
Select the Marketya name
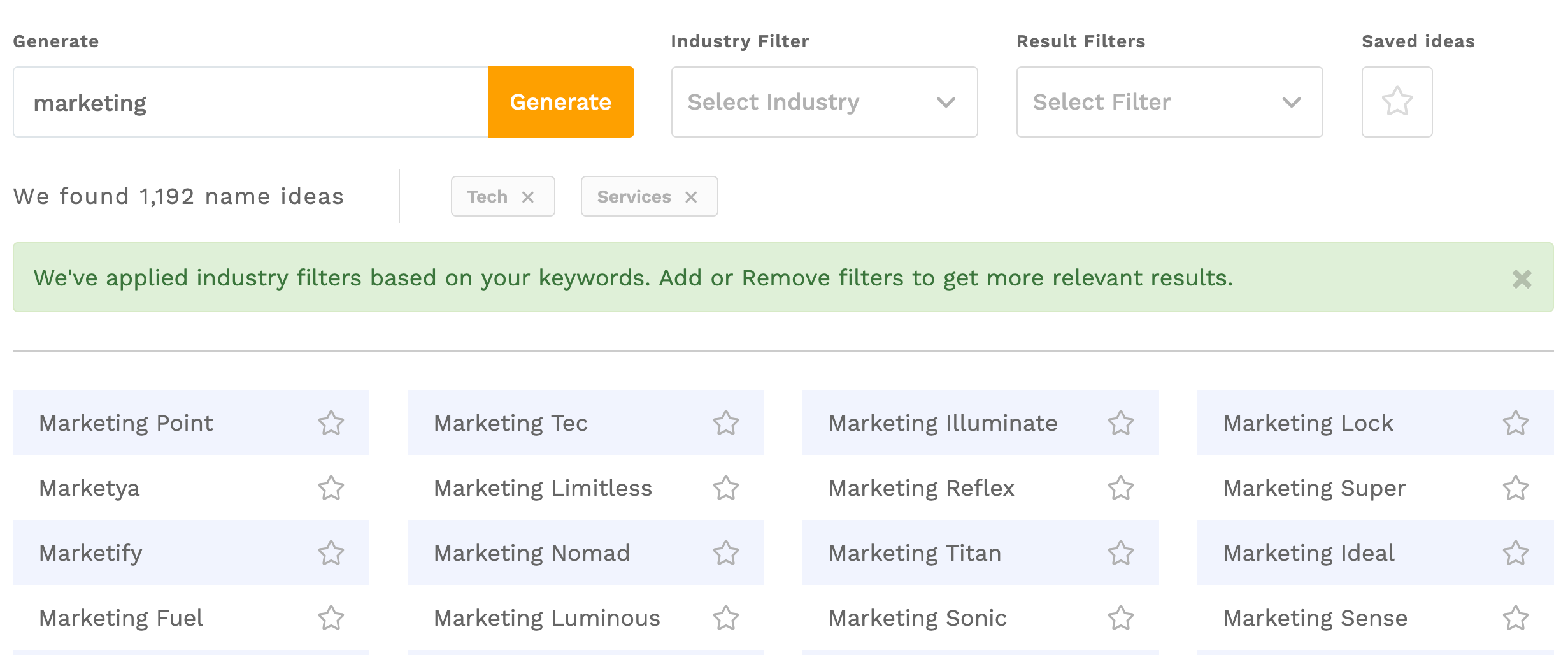click(89, 488)
